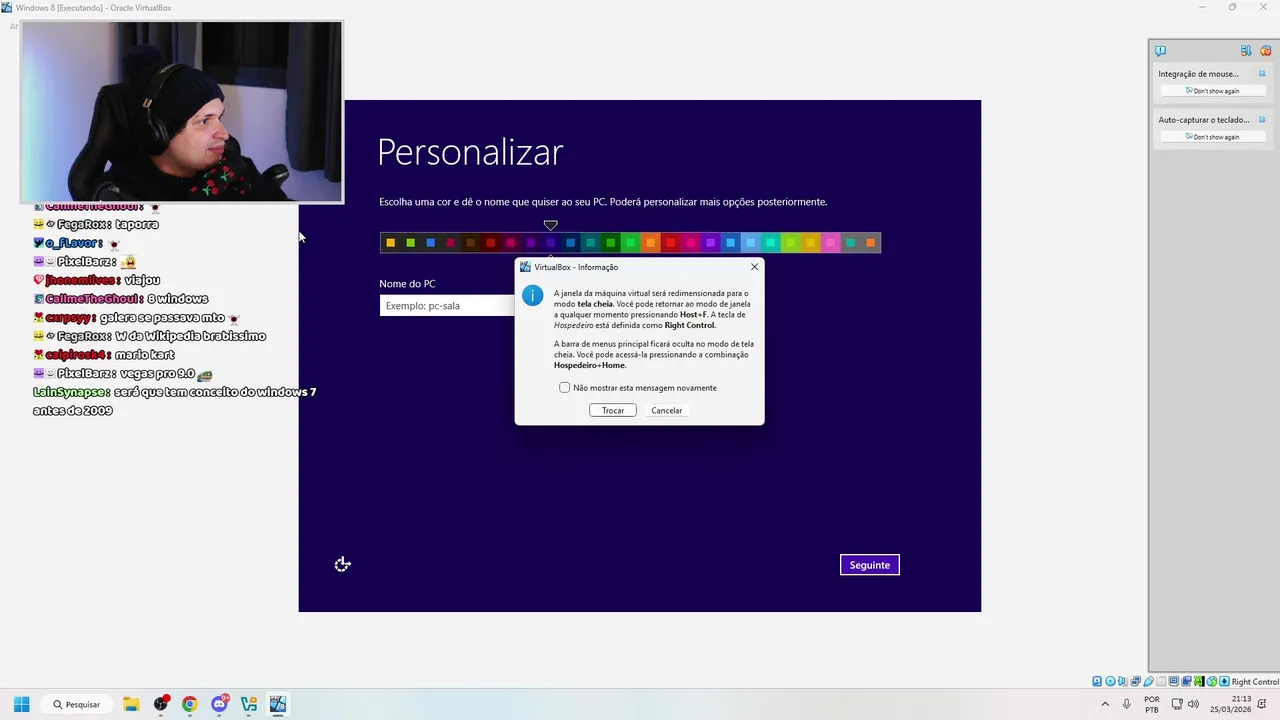Close the VirtualBox Informação dialog
1280x720 pixels.
click(x=754, y=267)
